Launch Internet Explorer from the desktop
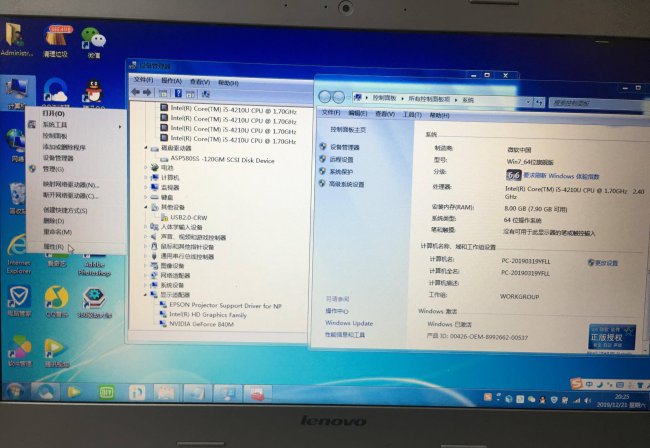Screen dimensions: 650x448 pyautogui.click(x=18, y=253)
